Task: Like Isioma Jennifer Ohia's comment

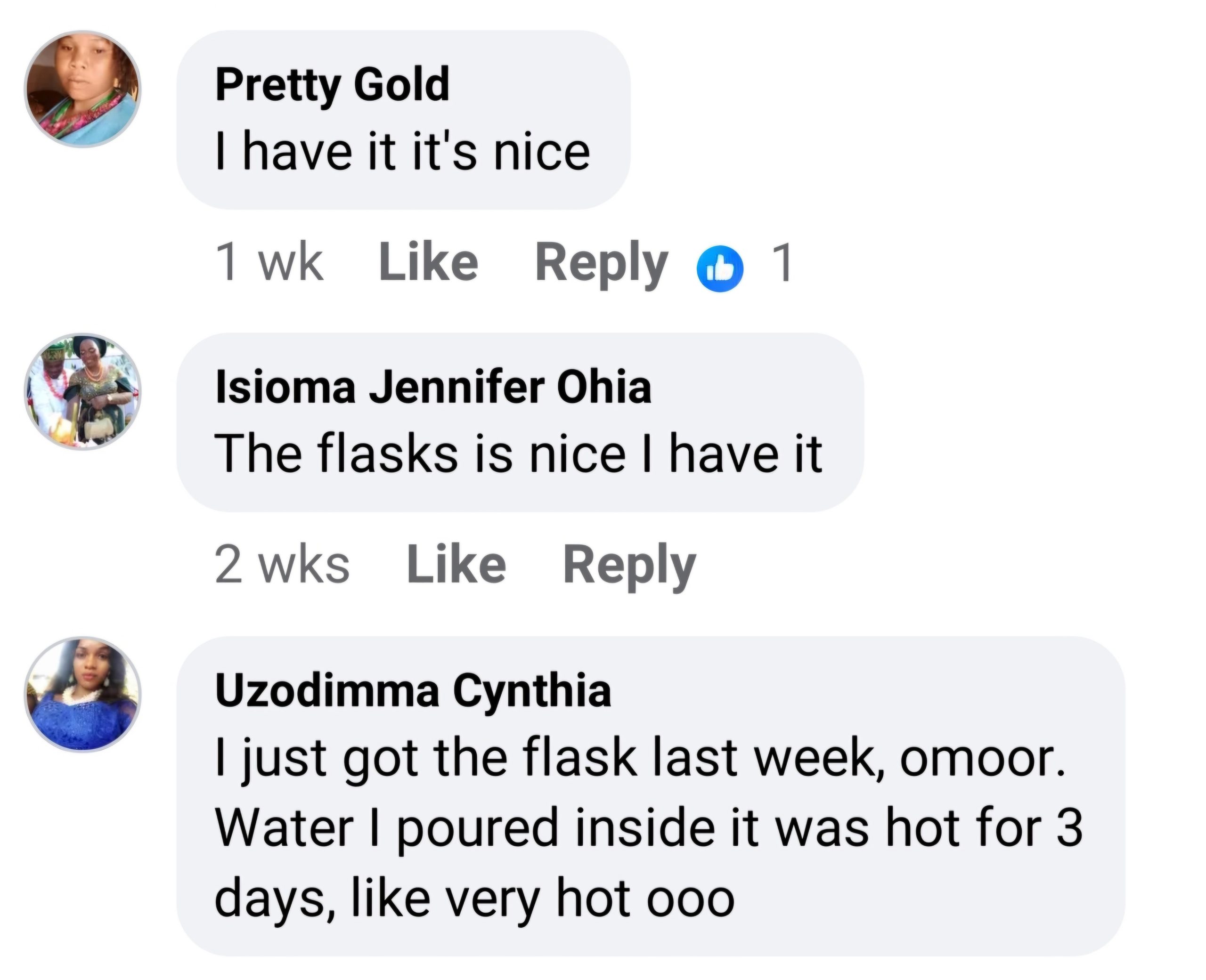Action: coord(456,565)
